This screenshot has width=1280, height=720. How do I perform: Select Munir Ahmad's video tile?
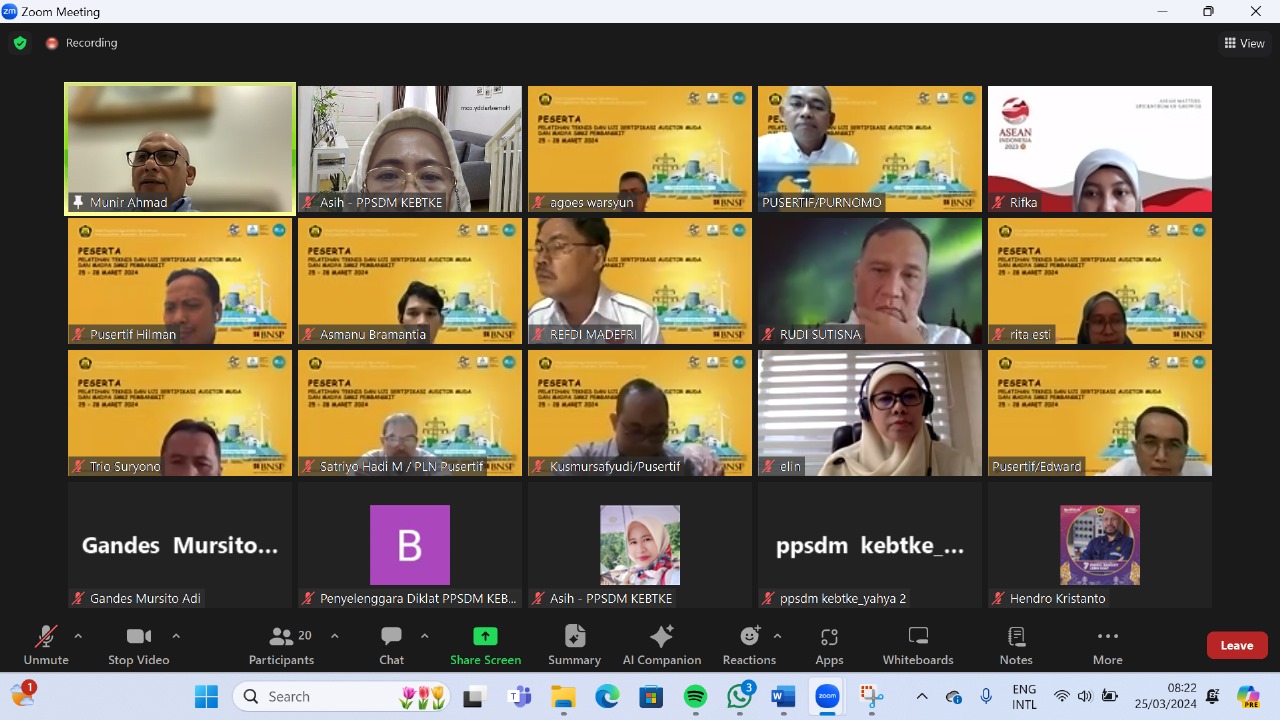click(180, 149)
